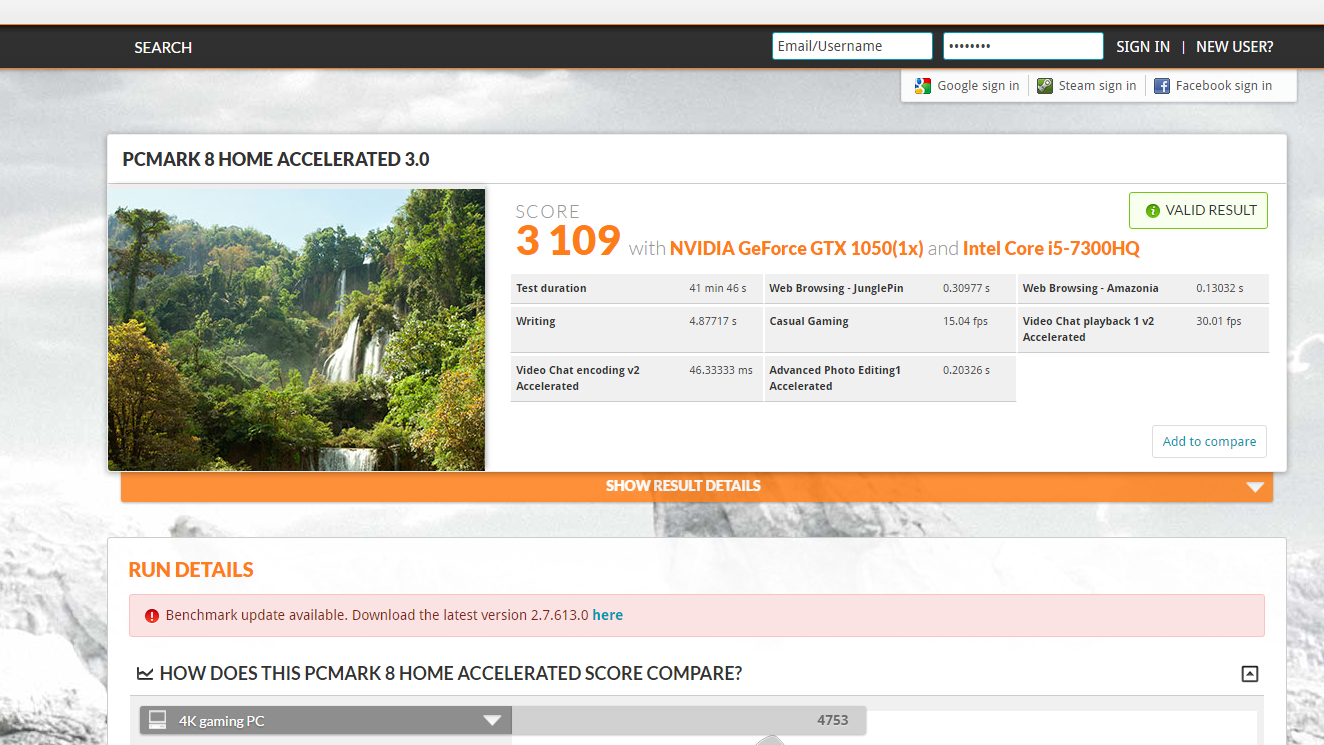Click Amazonia value 0.13032 s
The height and width of the screenshot is (745, 1324).
(1220, 288)
